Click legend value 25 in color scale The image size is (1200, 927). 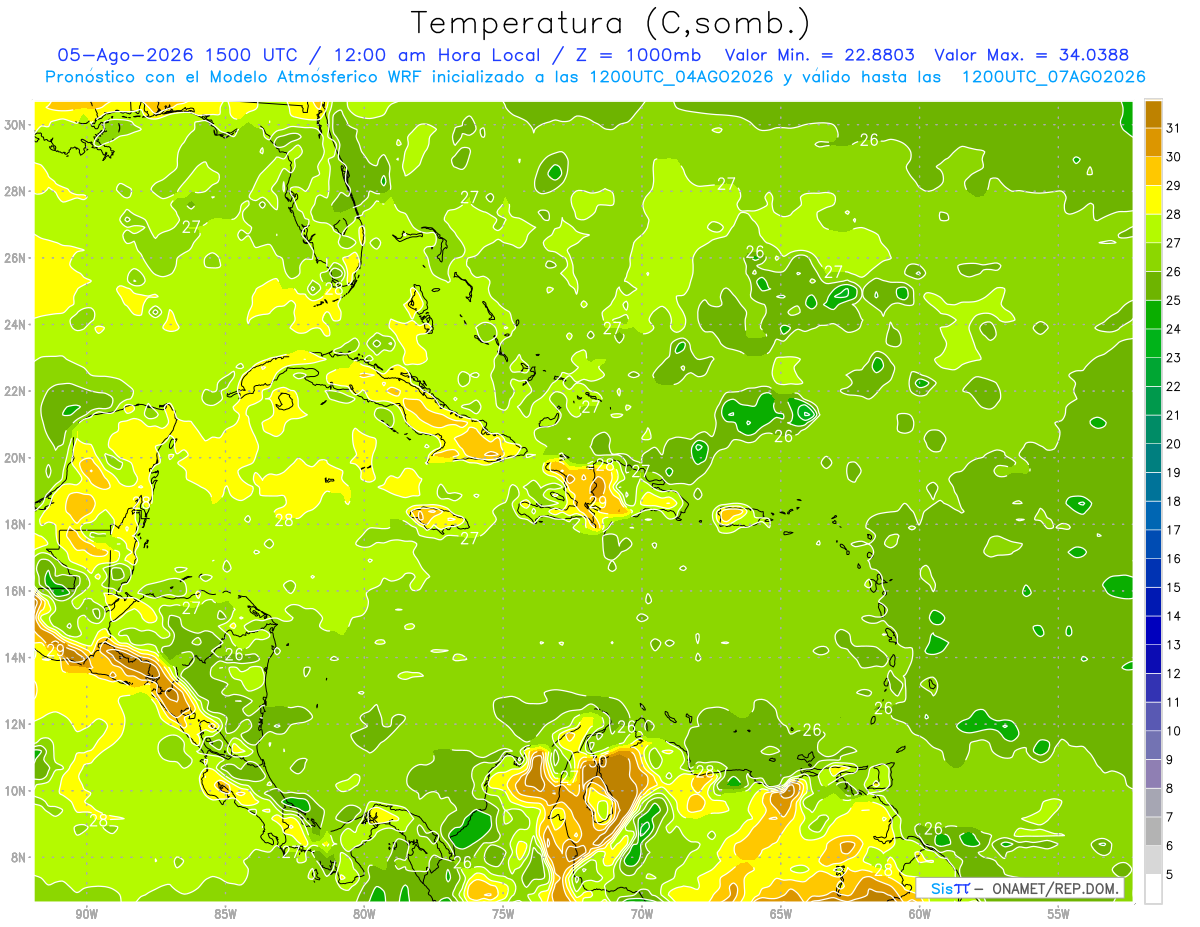[1174, 300]
